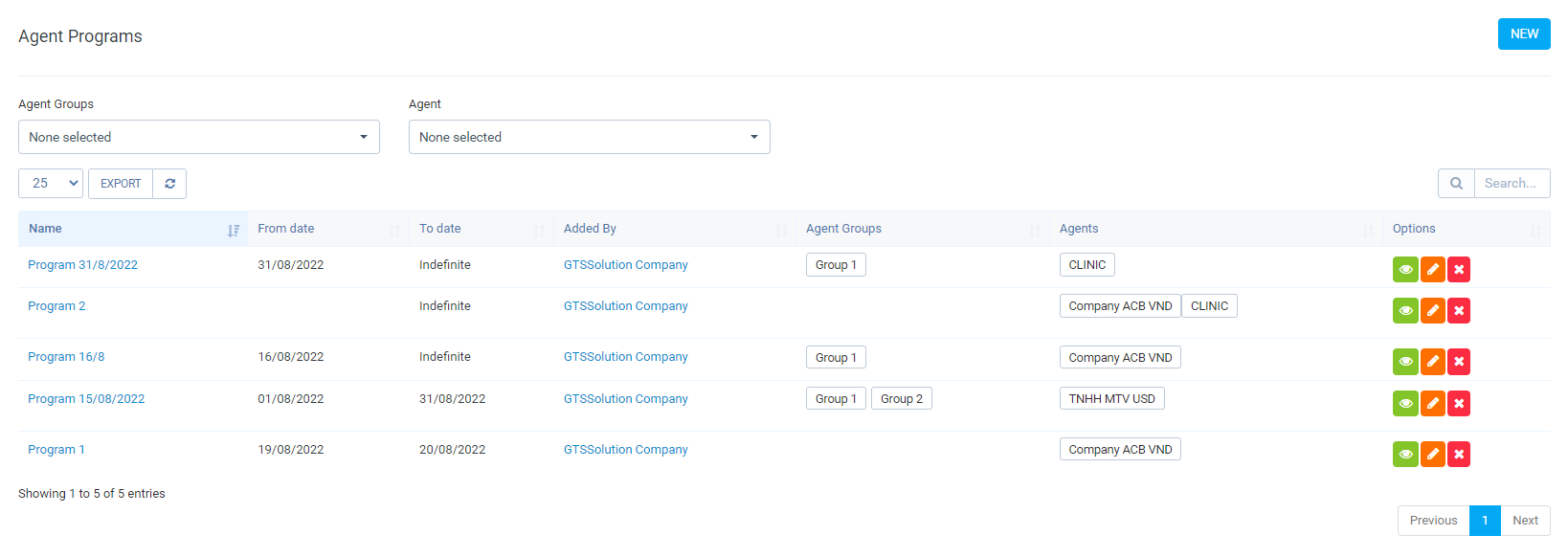Edit Program 1 with pencil icon
Screen dimensions: 1568x558
pyautogui.click(x=1432, y=455)
